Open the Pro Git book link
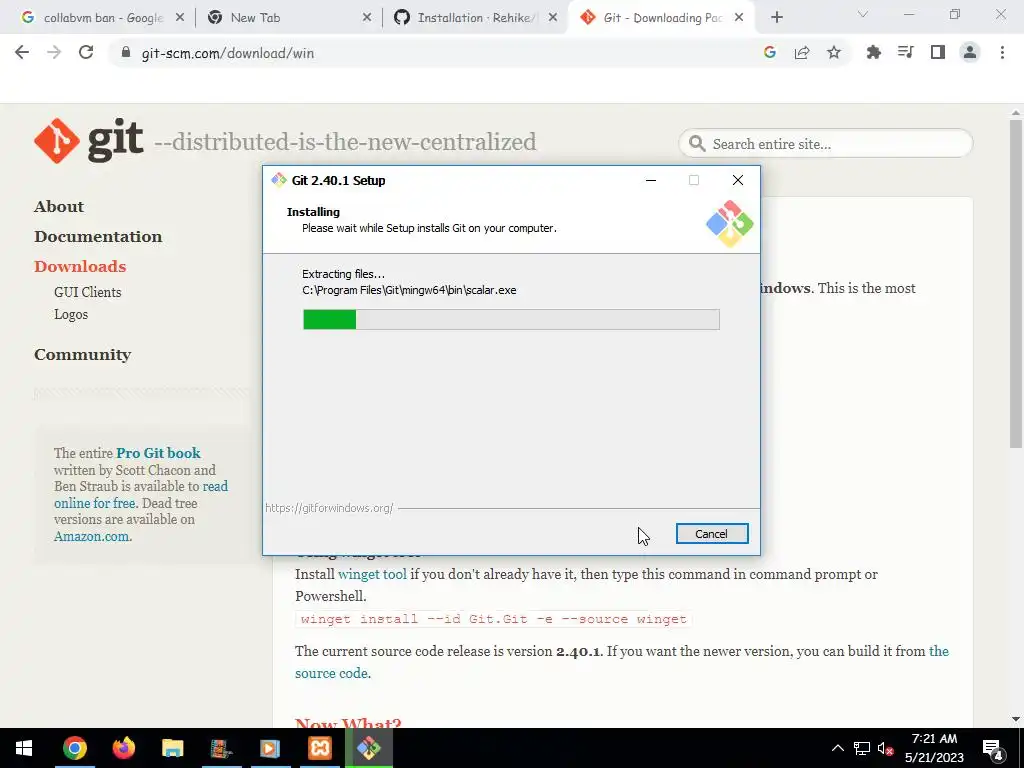The image size is (1024, 768). point(158,453)
